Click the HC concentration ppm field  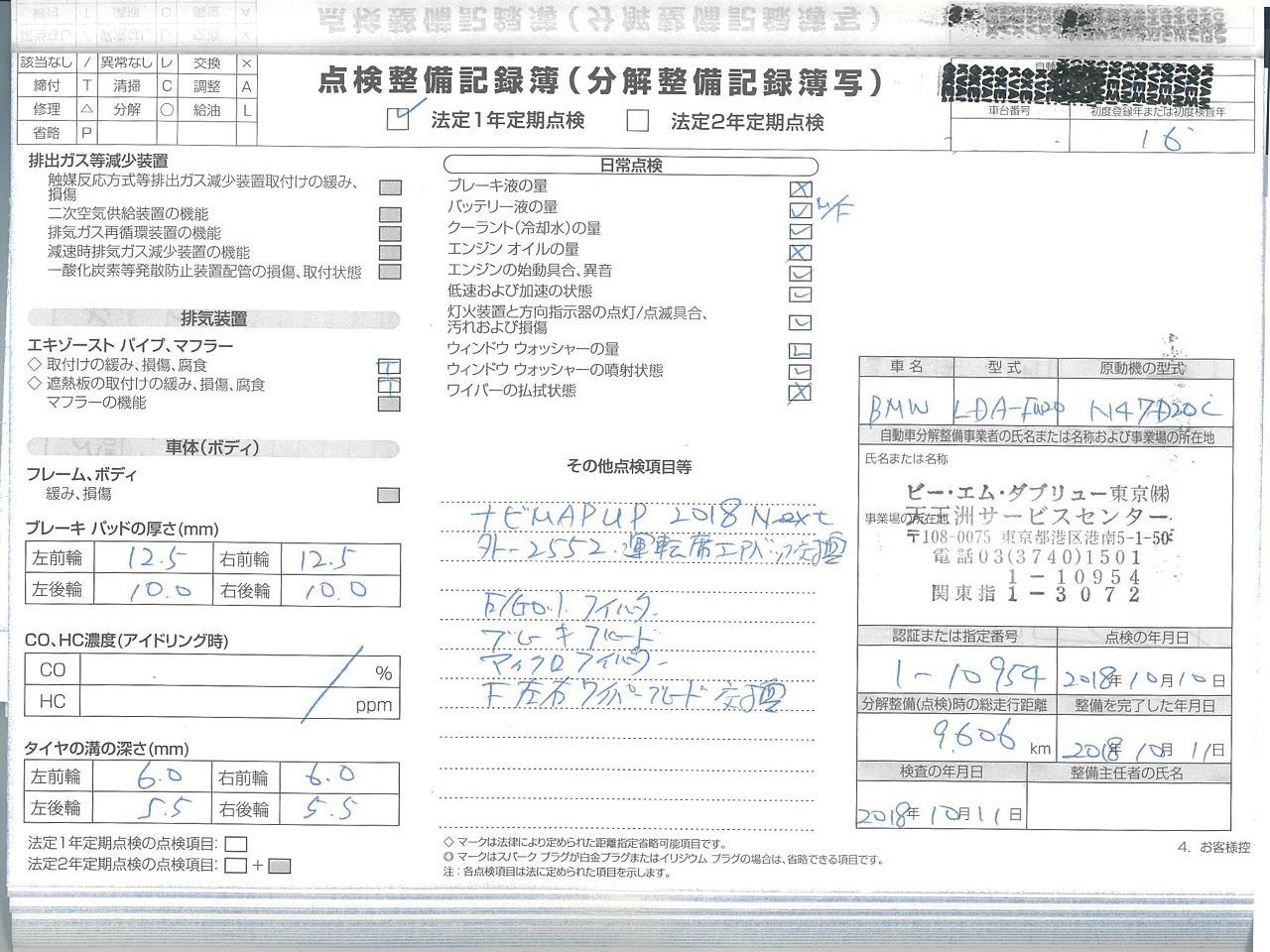click(239, 702)
